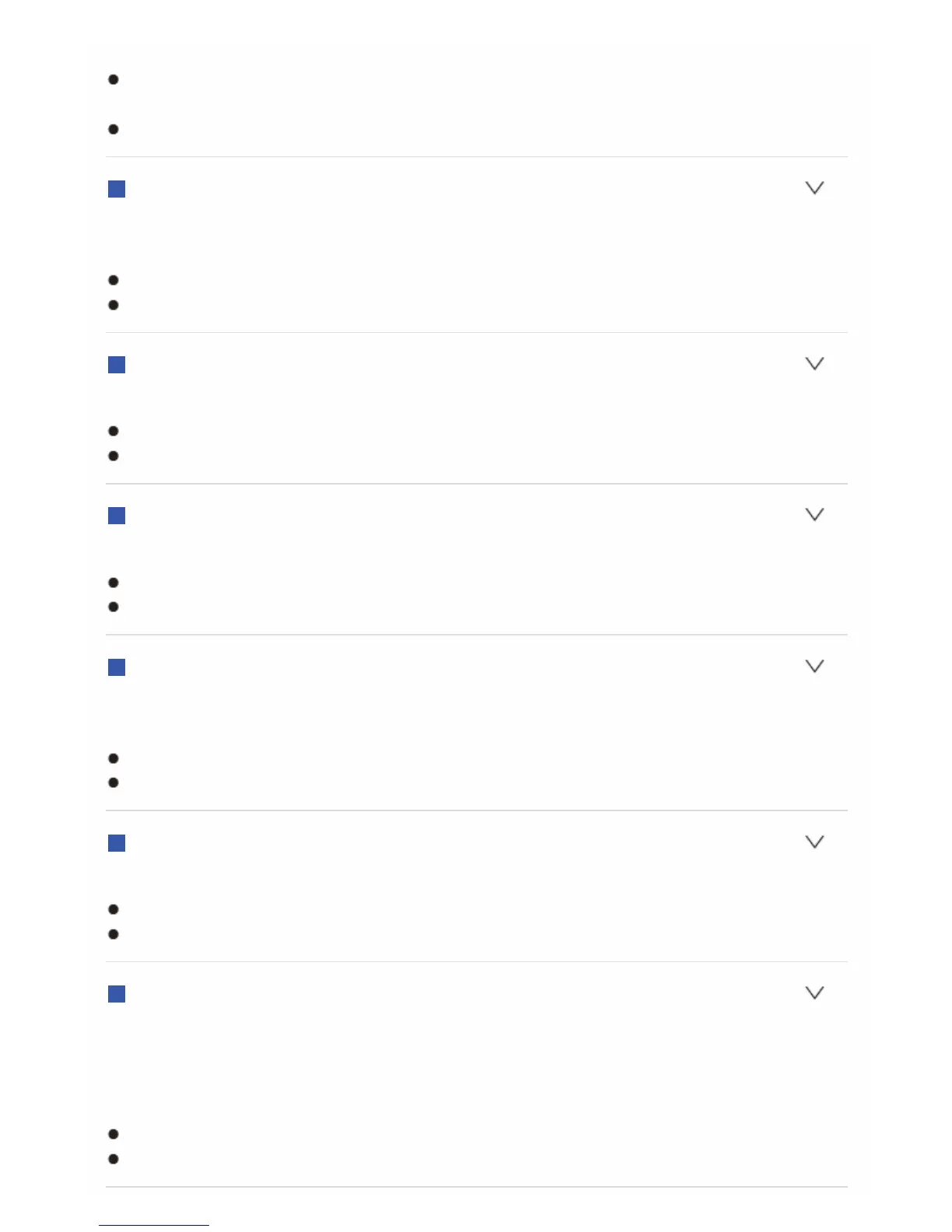Click the first bullet under the first blue square
Image resolution: width=952 pixels, height=1232 pixels.
click(x=114, y=280)
